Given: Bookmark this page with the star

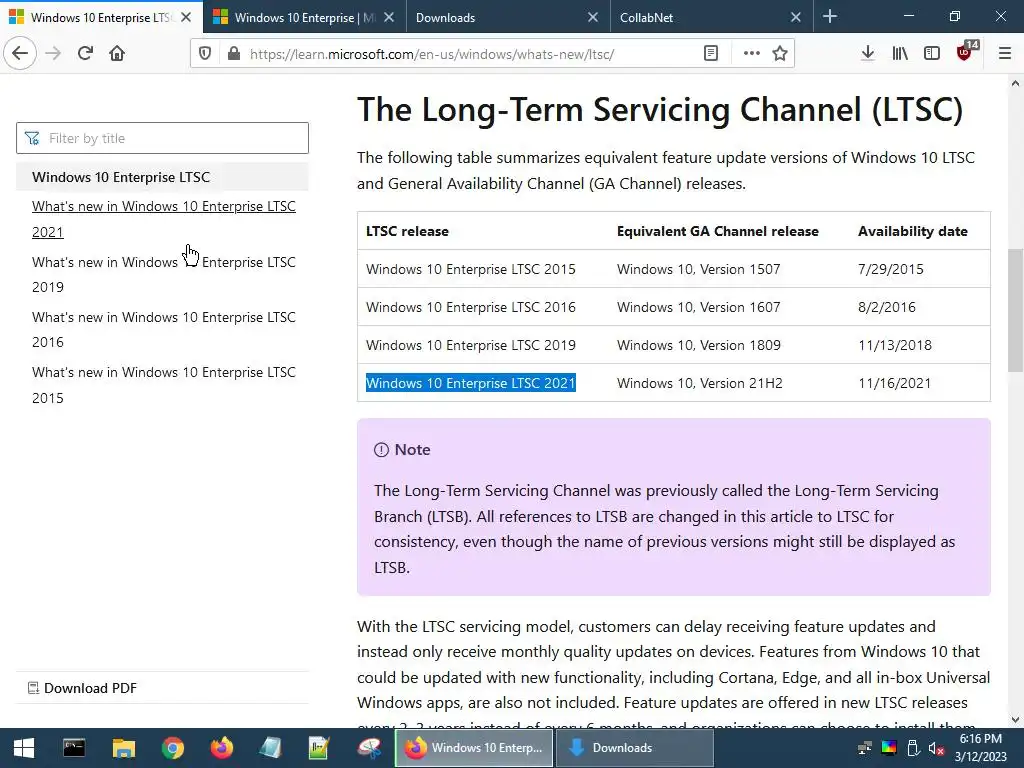Looking at the screenshot, I should tap(780, 54).
